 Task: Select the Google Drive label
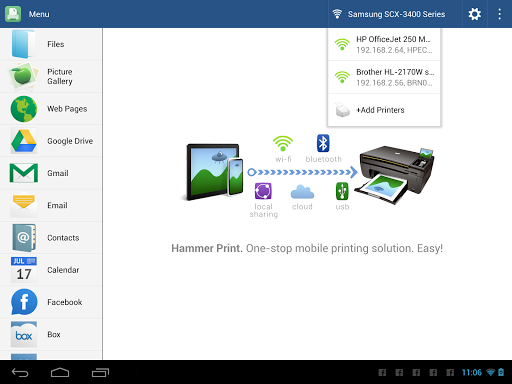click(x=70, y=141)
